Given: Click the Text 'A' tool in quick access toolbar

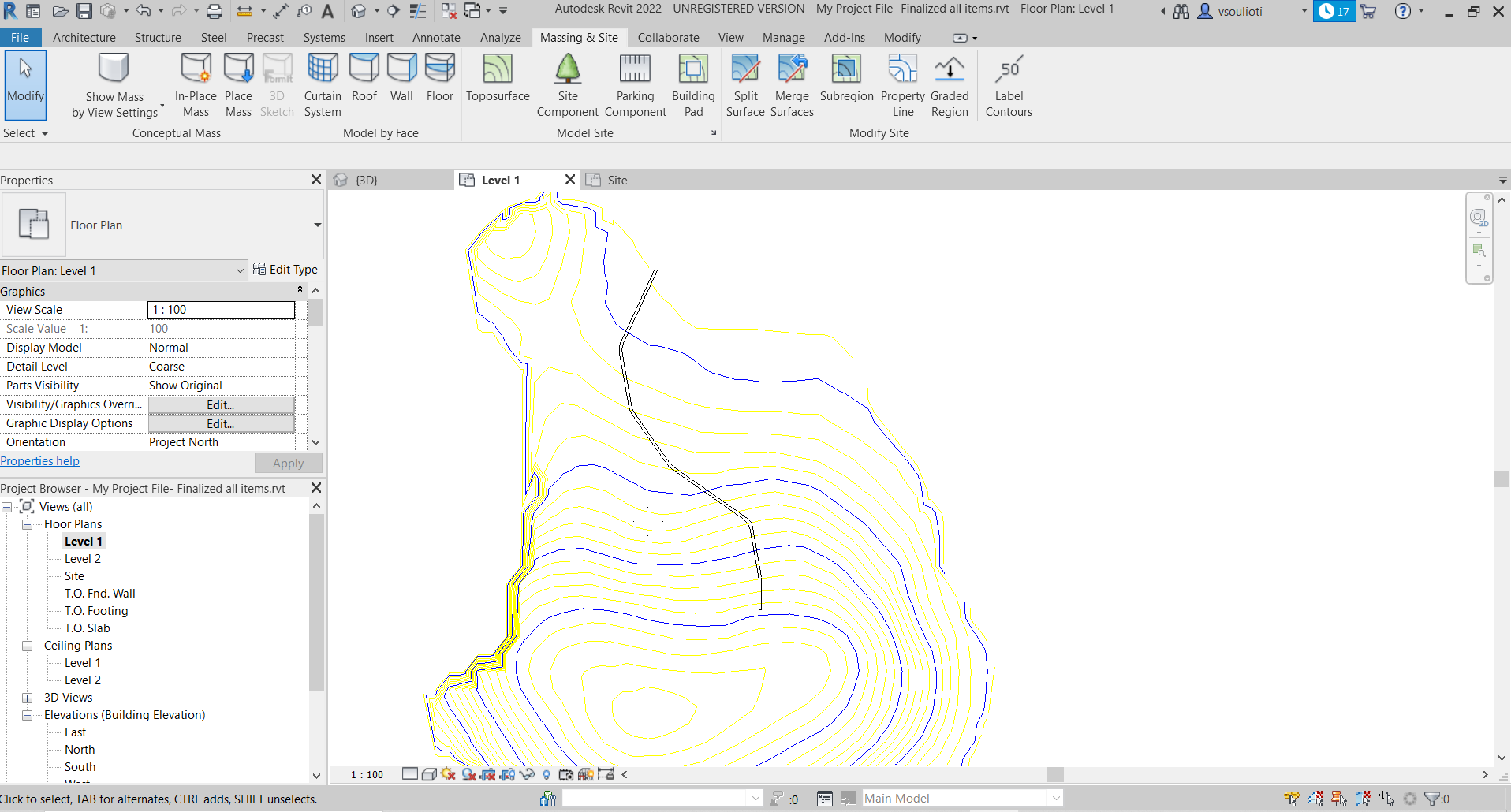Looking at the screenshot, I should click(x=328, y=11).
